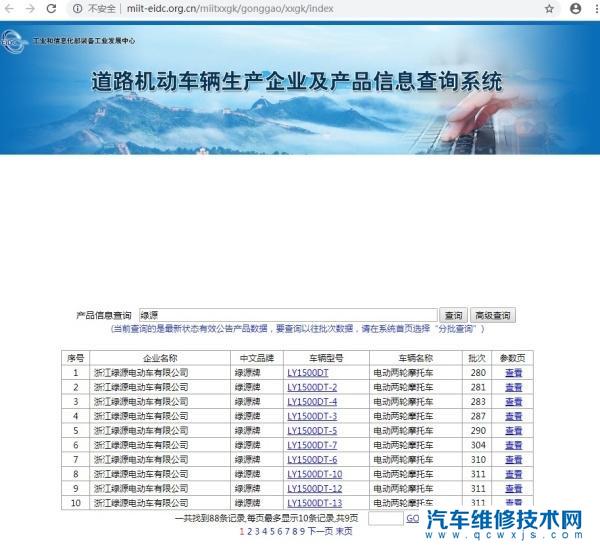This screenshot has height=551, width=600.
Task: Reload the page with refresh icon
Action: [51, 8]
